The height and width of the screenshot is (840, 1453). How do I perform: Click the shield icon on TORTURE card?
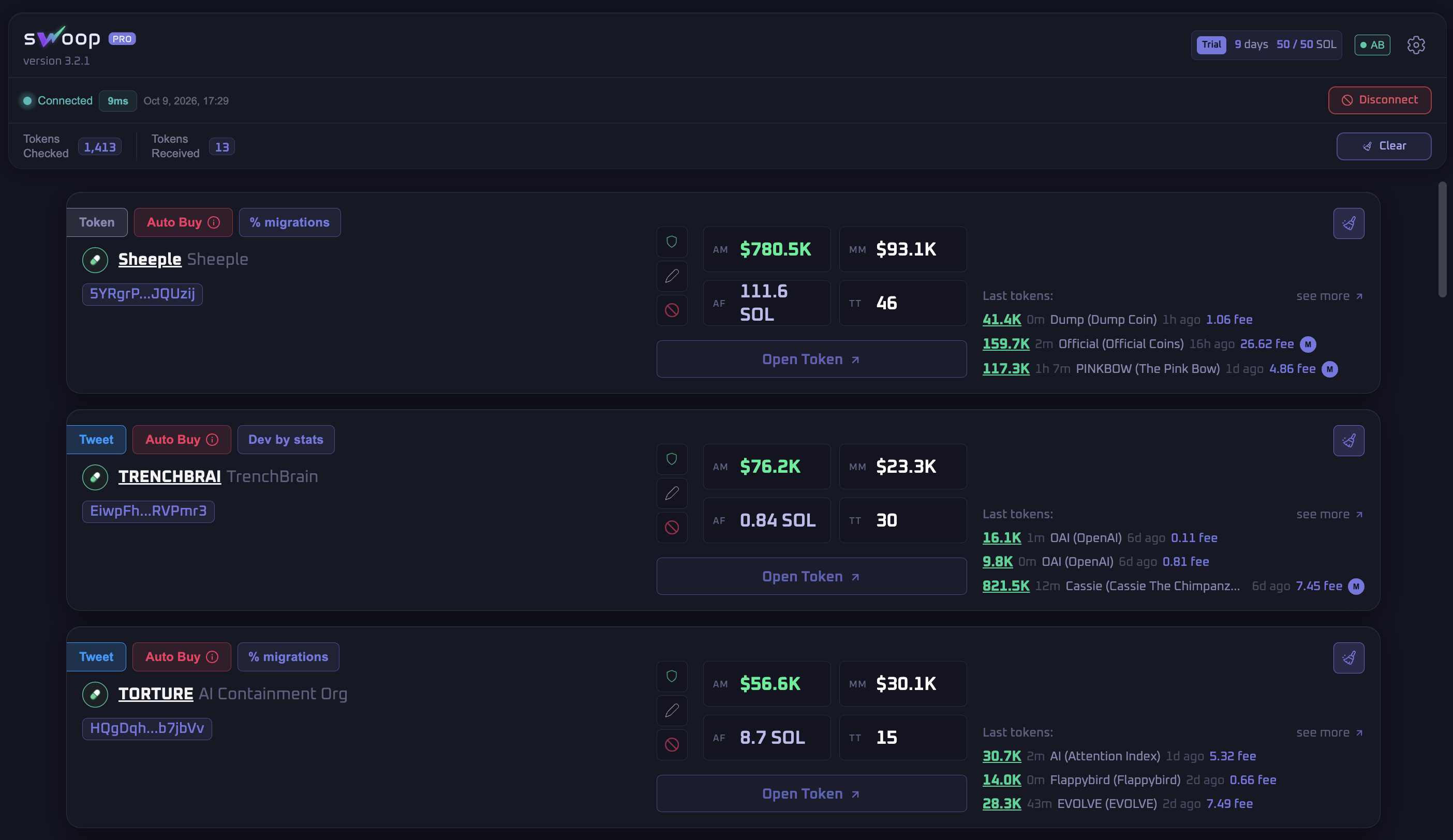pos(672,677)
